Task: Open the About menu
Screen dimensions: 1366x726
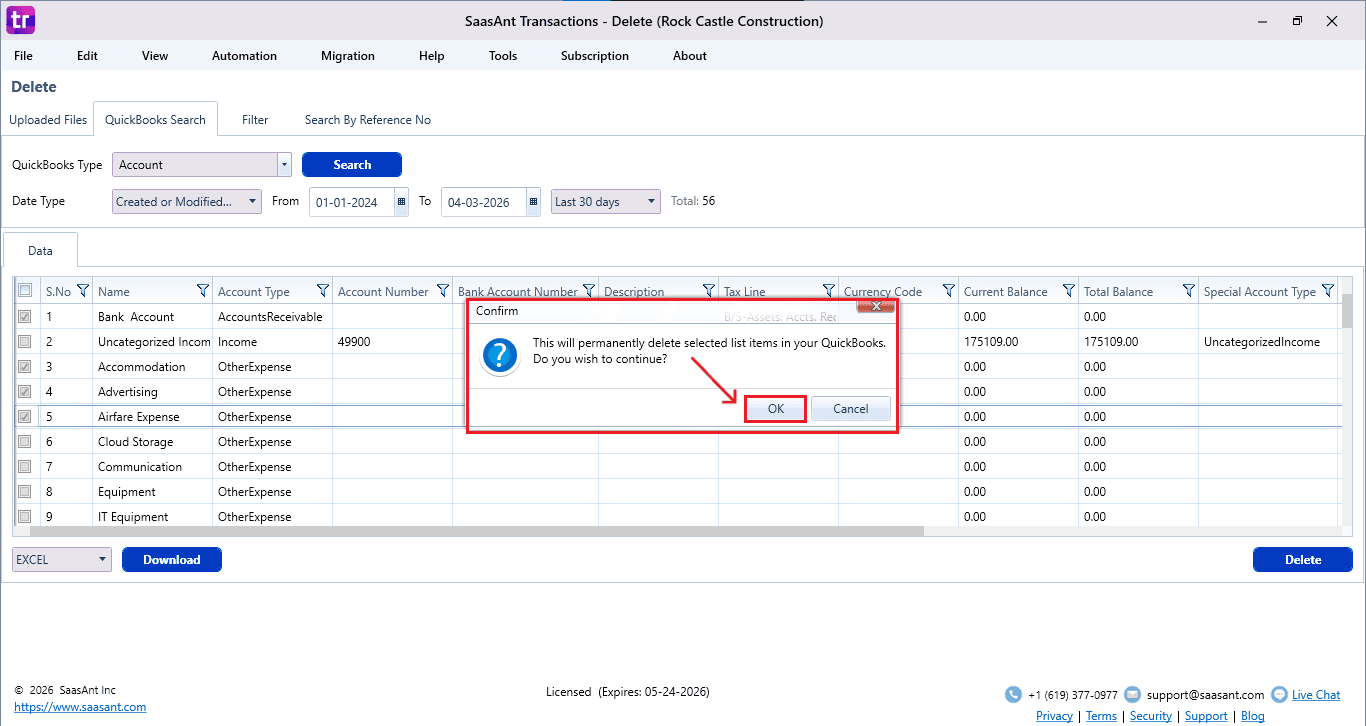Action: click(x=690, y=56)
